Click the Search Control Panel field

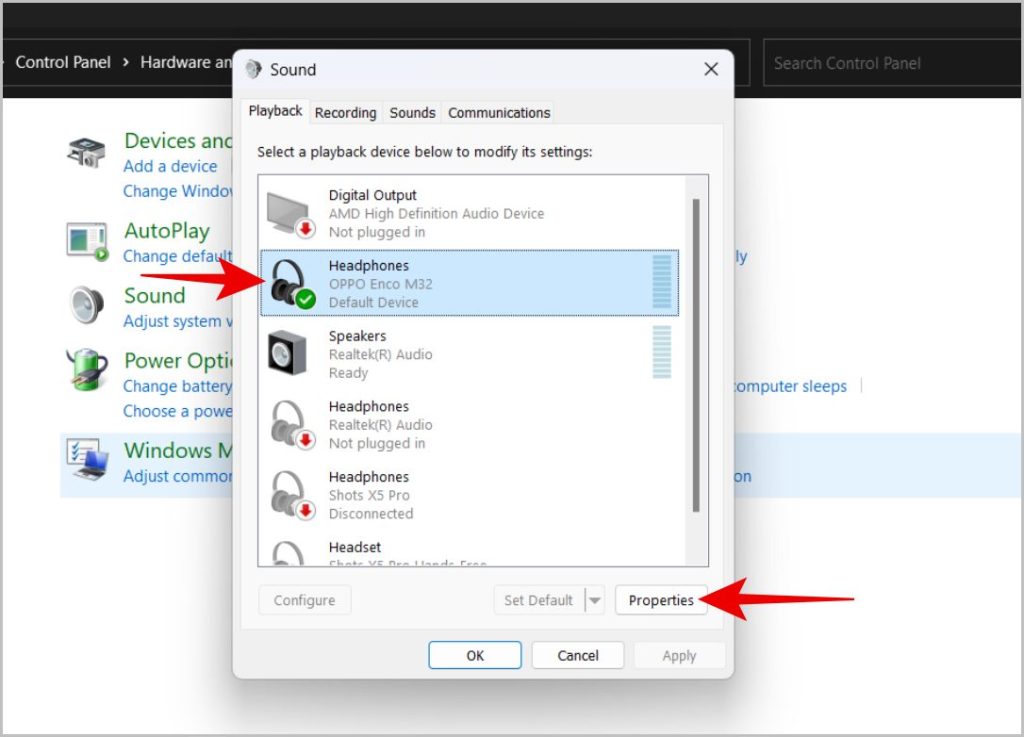pyautogui.click(x=891, y=63)
